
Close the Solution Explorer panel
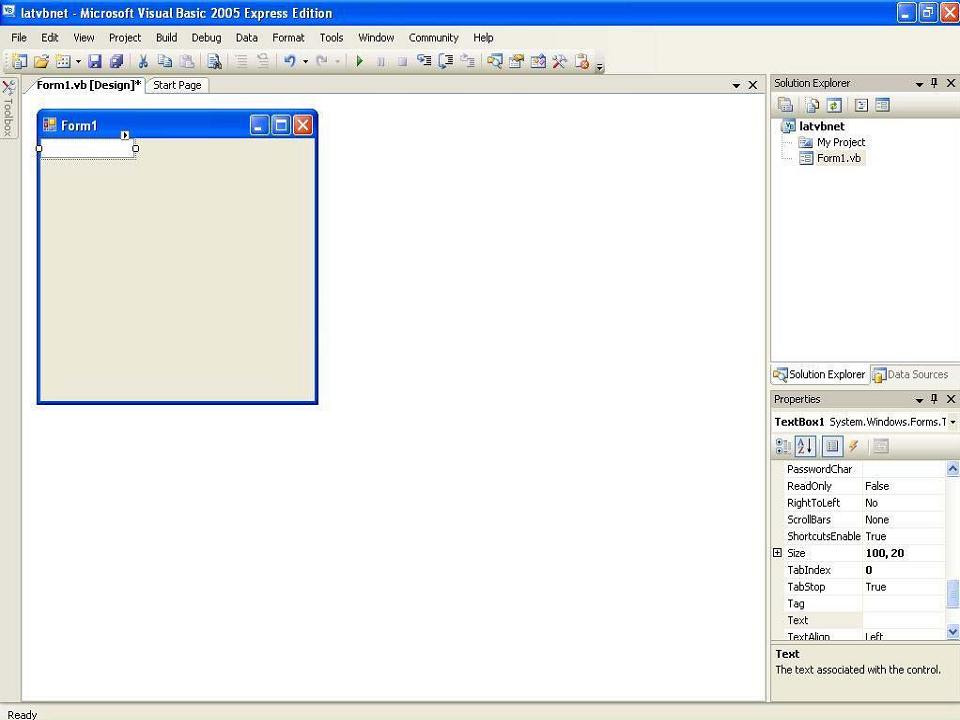pyautogui.click(x=950, y=83)
